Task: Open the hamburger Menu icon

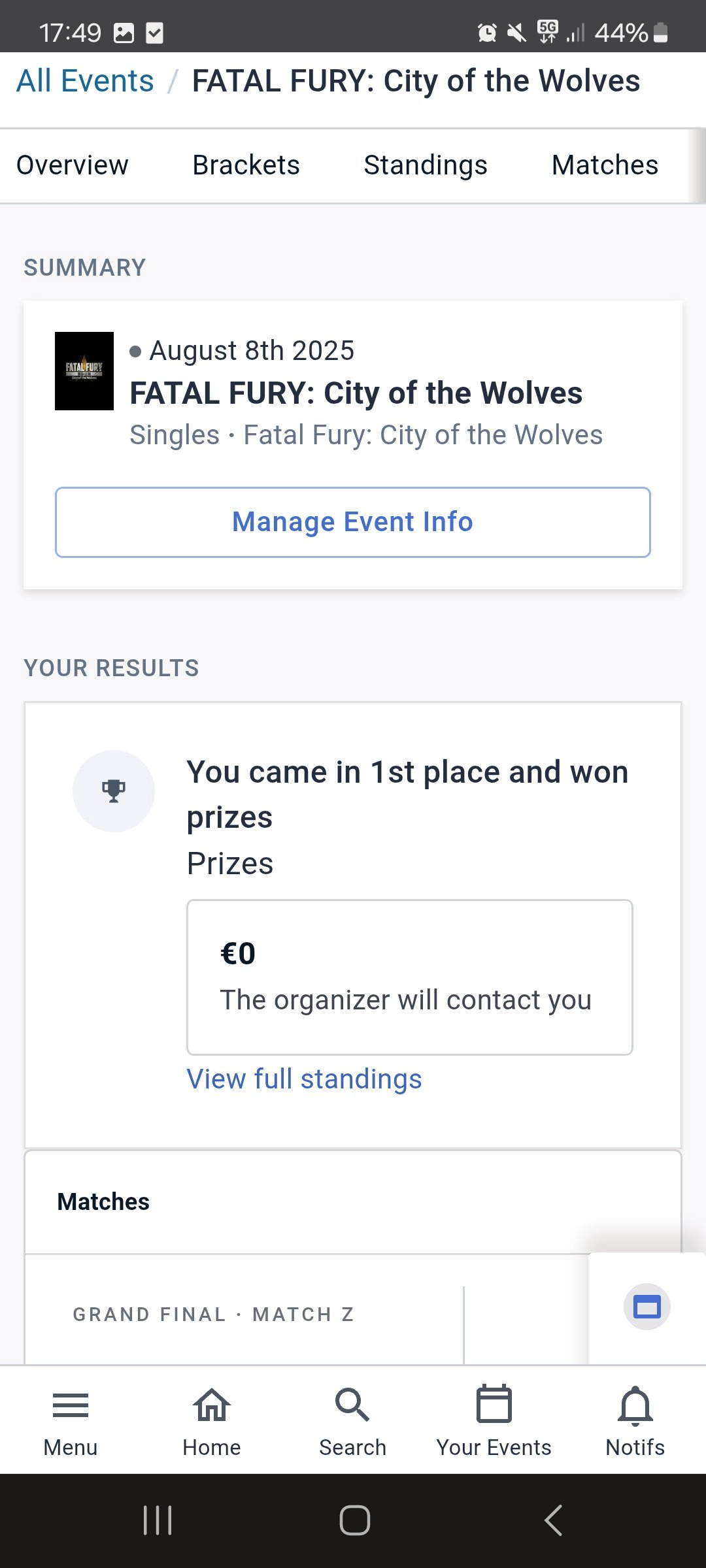Action: [70, 1405]
